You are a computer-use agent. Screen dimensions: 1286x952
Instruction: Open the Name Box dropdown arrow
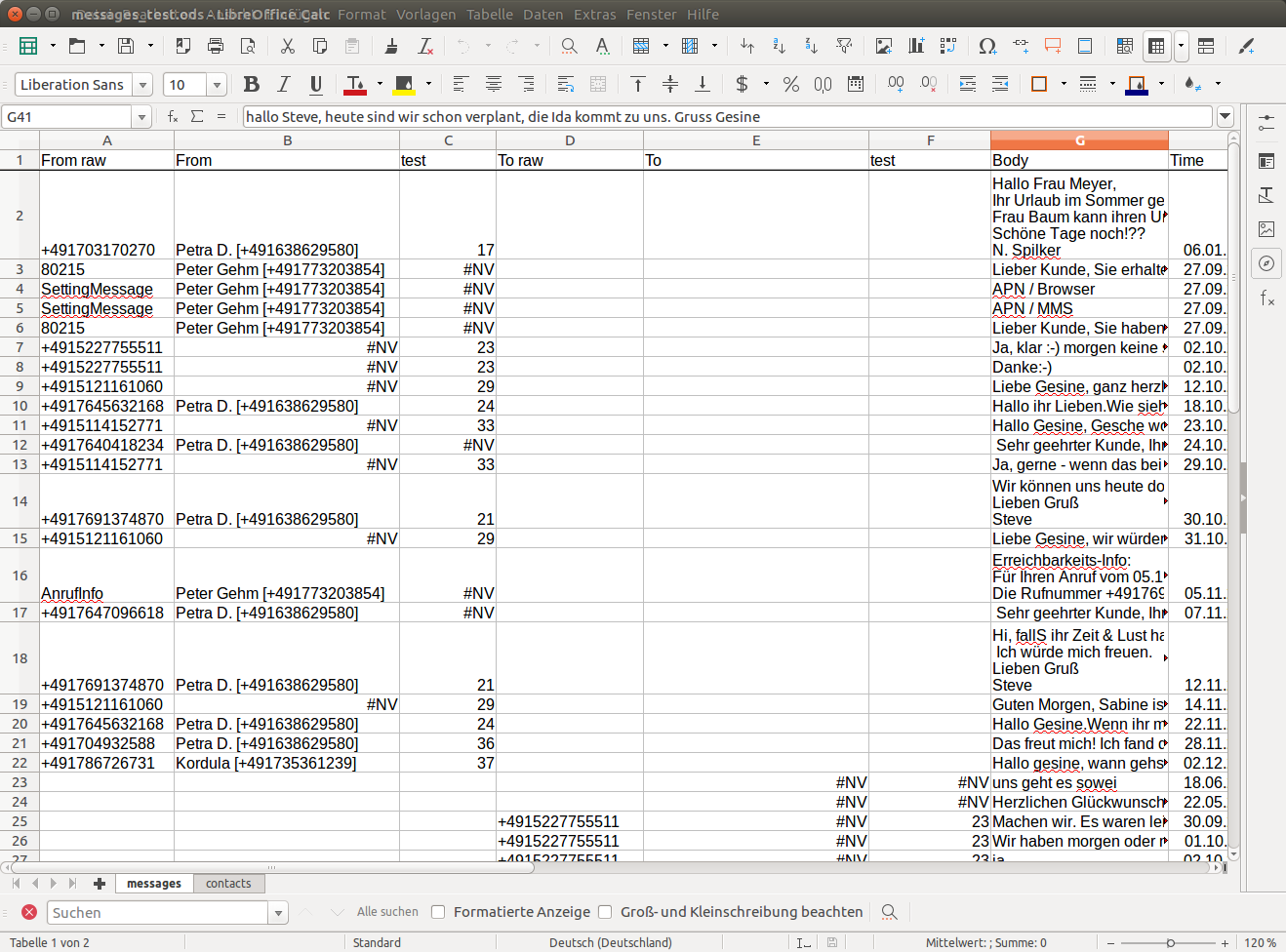141,117
